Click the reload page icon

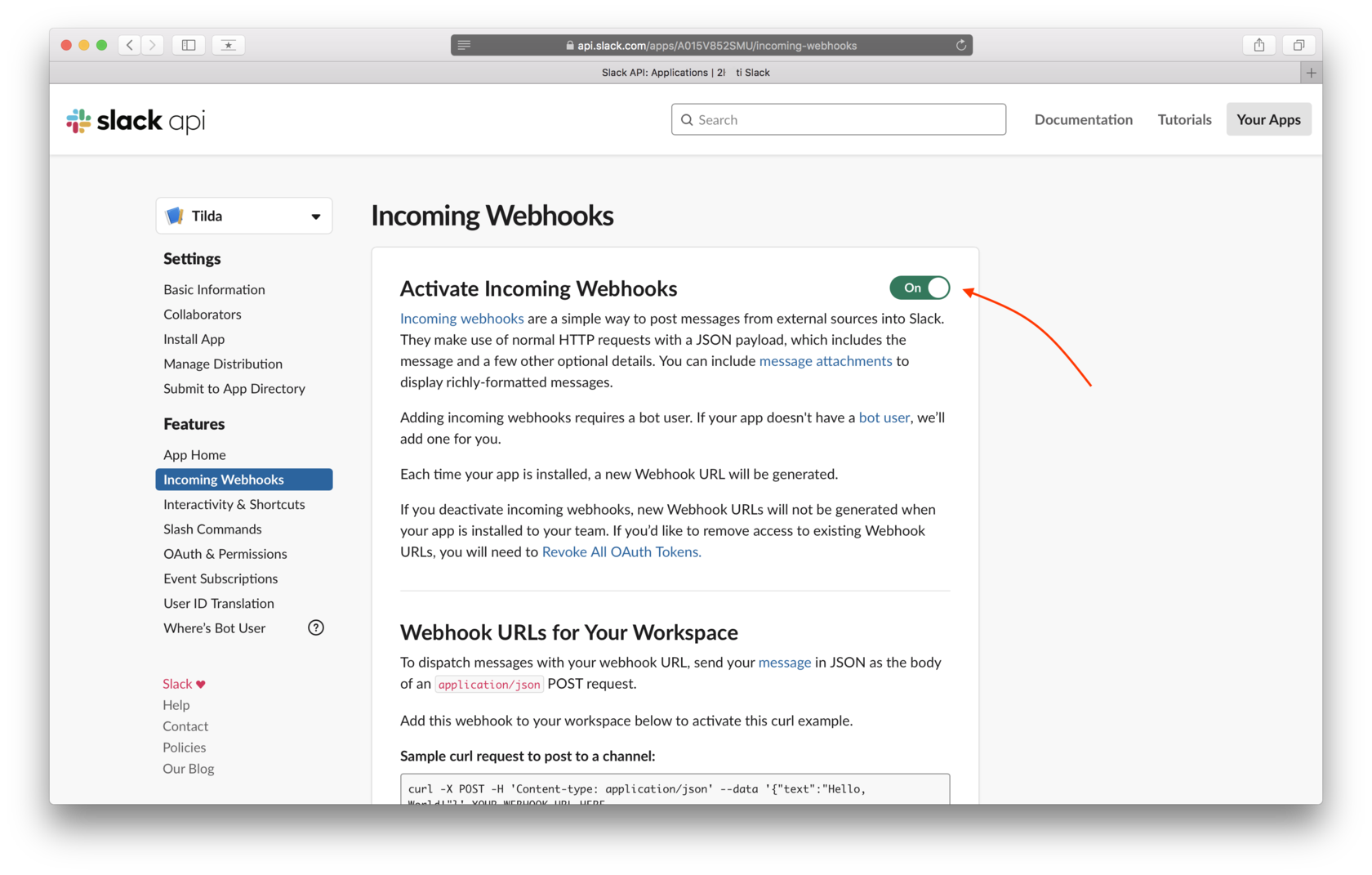(x=961, y=45)
